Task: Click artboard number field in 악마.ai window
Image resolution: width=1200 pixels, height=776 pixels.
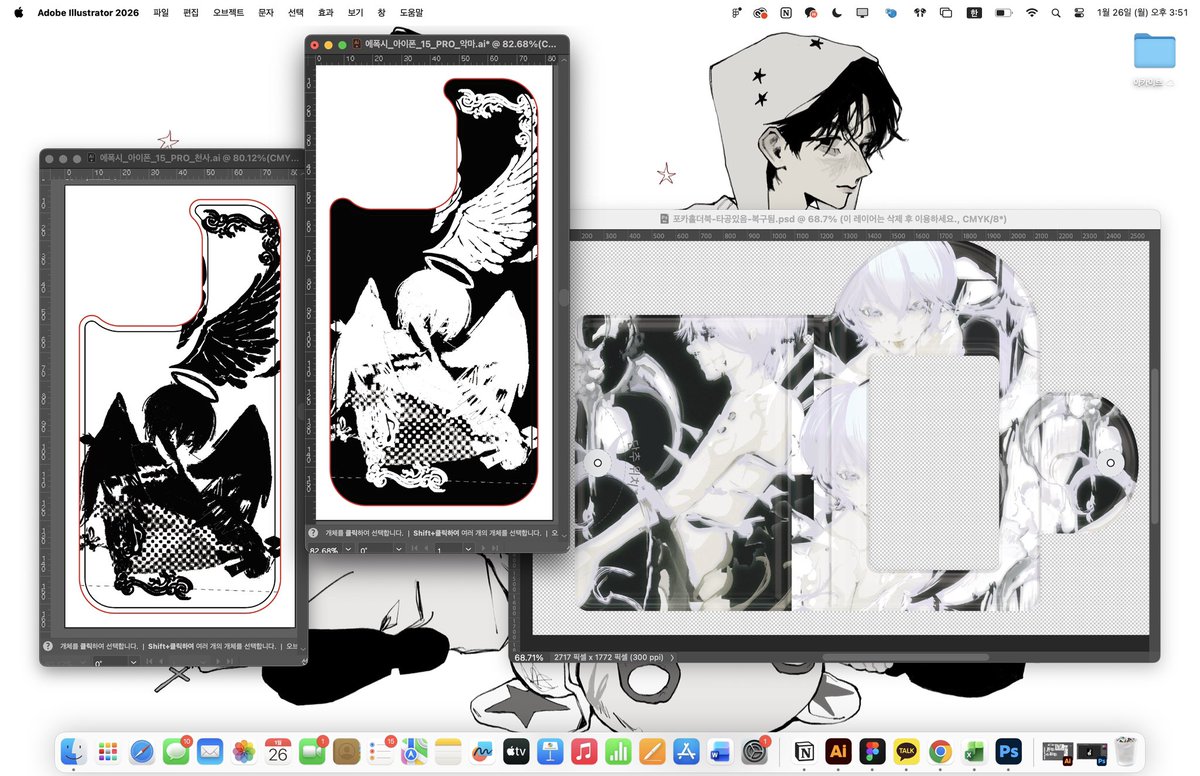Action: point(448,549)
